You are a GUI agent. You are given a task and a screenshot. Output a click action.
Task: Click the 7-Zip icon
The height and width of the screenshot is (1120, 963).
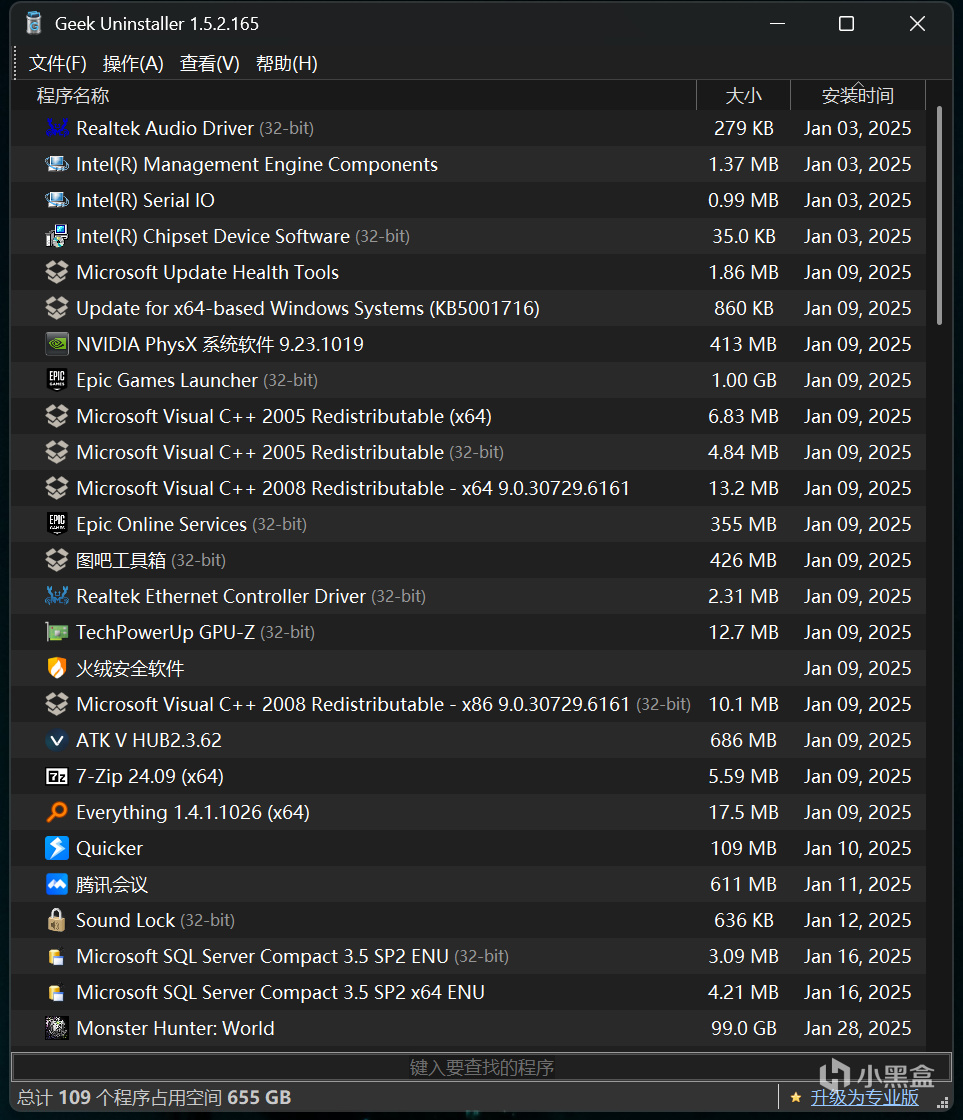57,776
